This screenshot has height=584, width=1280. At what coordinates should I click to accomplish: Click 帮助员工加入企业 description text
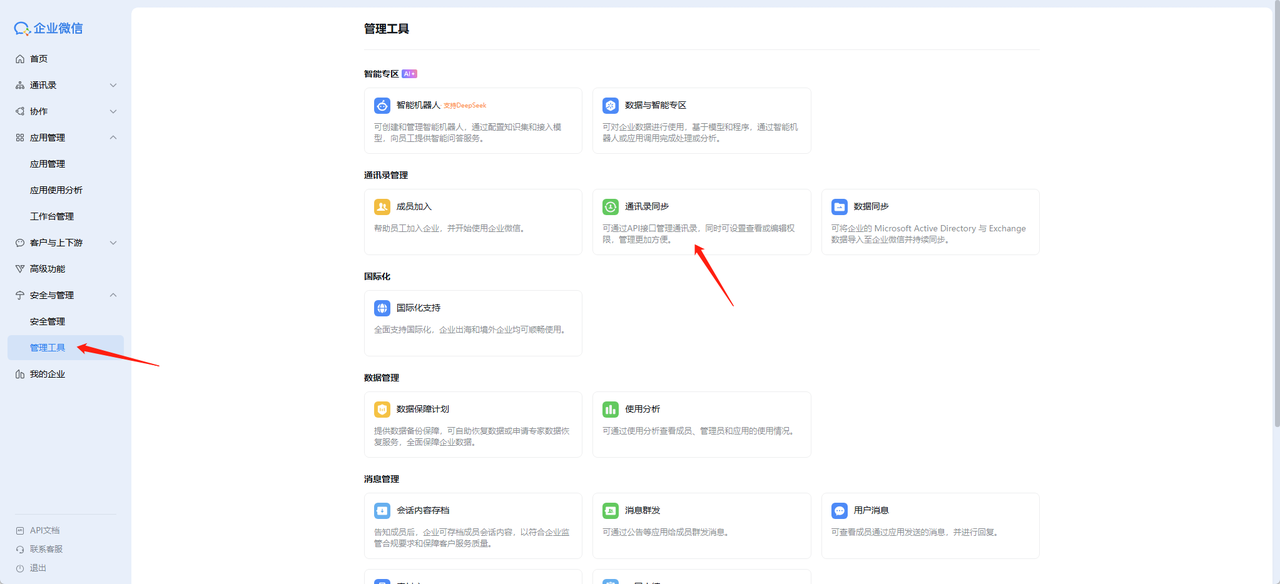pos(449,228)
